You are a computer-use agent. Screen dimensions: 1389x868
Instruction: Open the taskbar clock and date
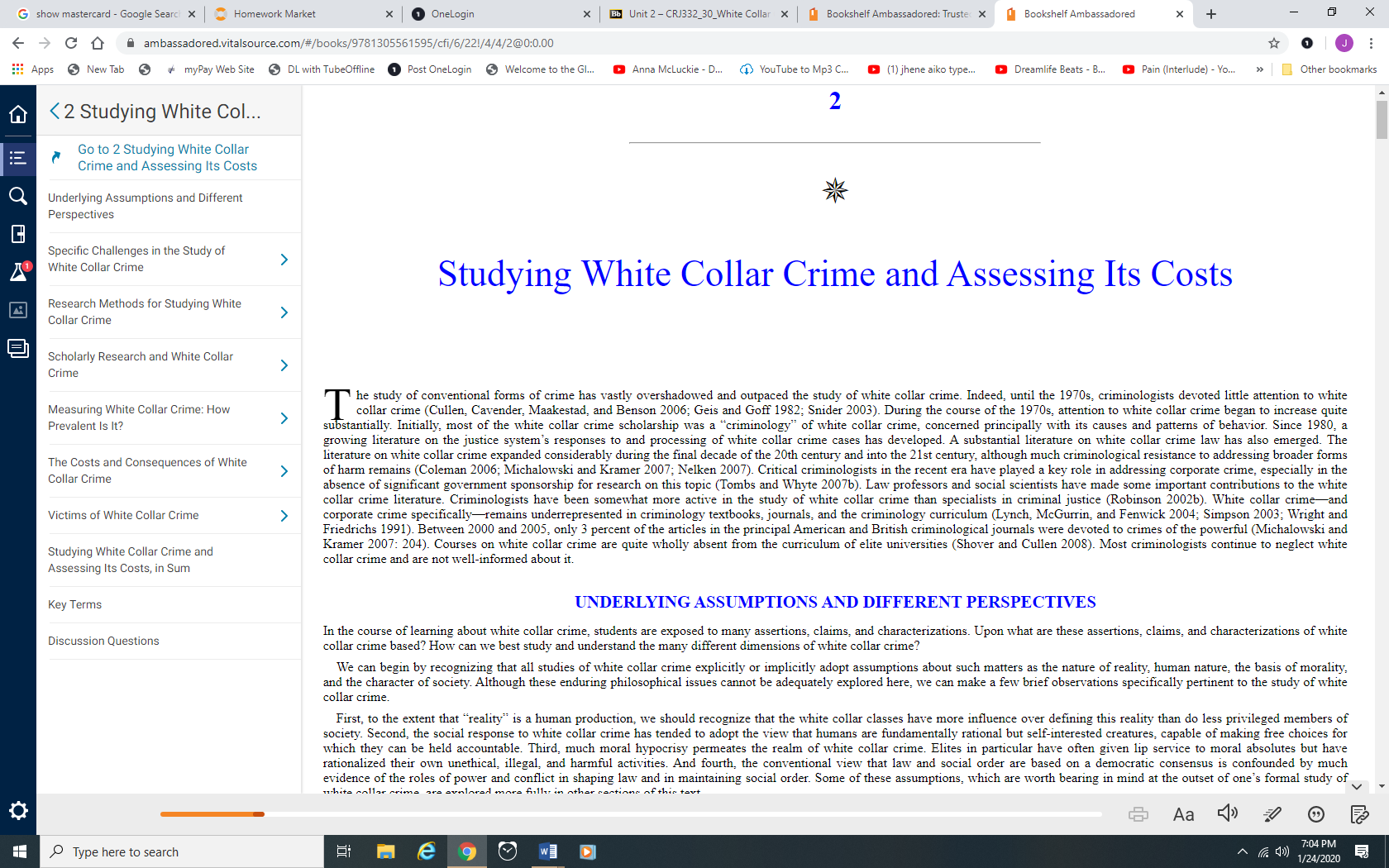(1319, 851)
